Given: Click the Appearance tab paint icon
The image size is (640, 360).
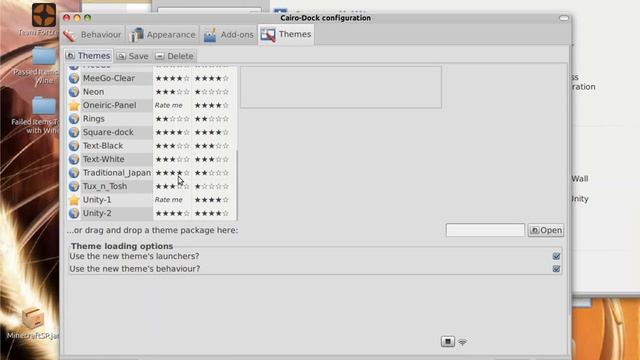Looking at the screenshot, I should [136, 35].
